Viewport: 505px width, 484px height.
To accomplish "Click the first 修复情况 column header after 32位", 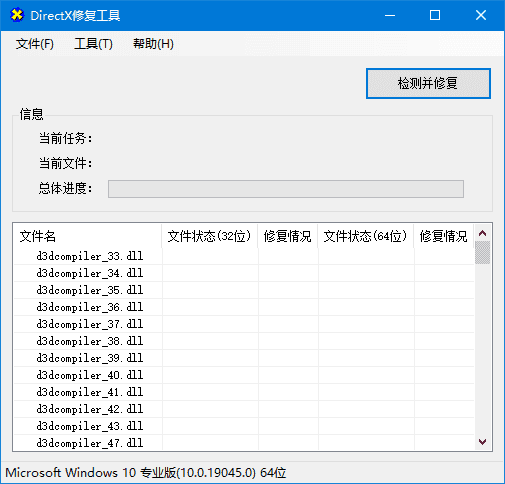I will click(287, 236).
